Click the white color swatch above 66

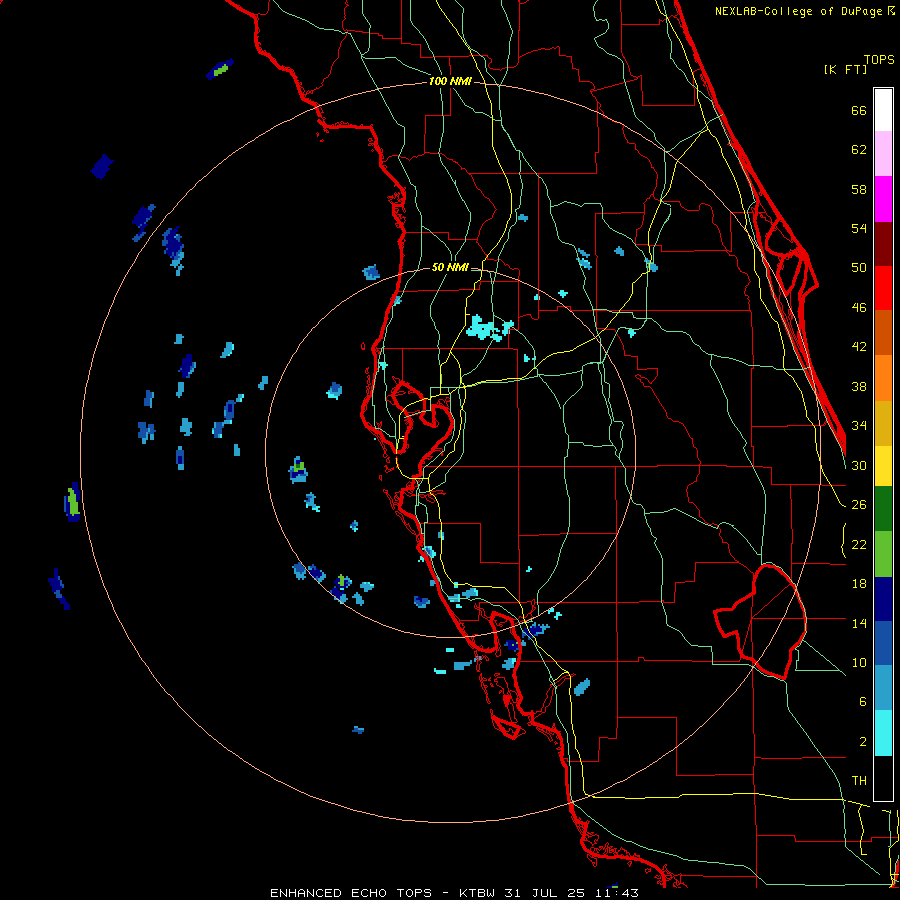883,110
